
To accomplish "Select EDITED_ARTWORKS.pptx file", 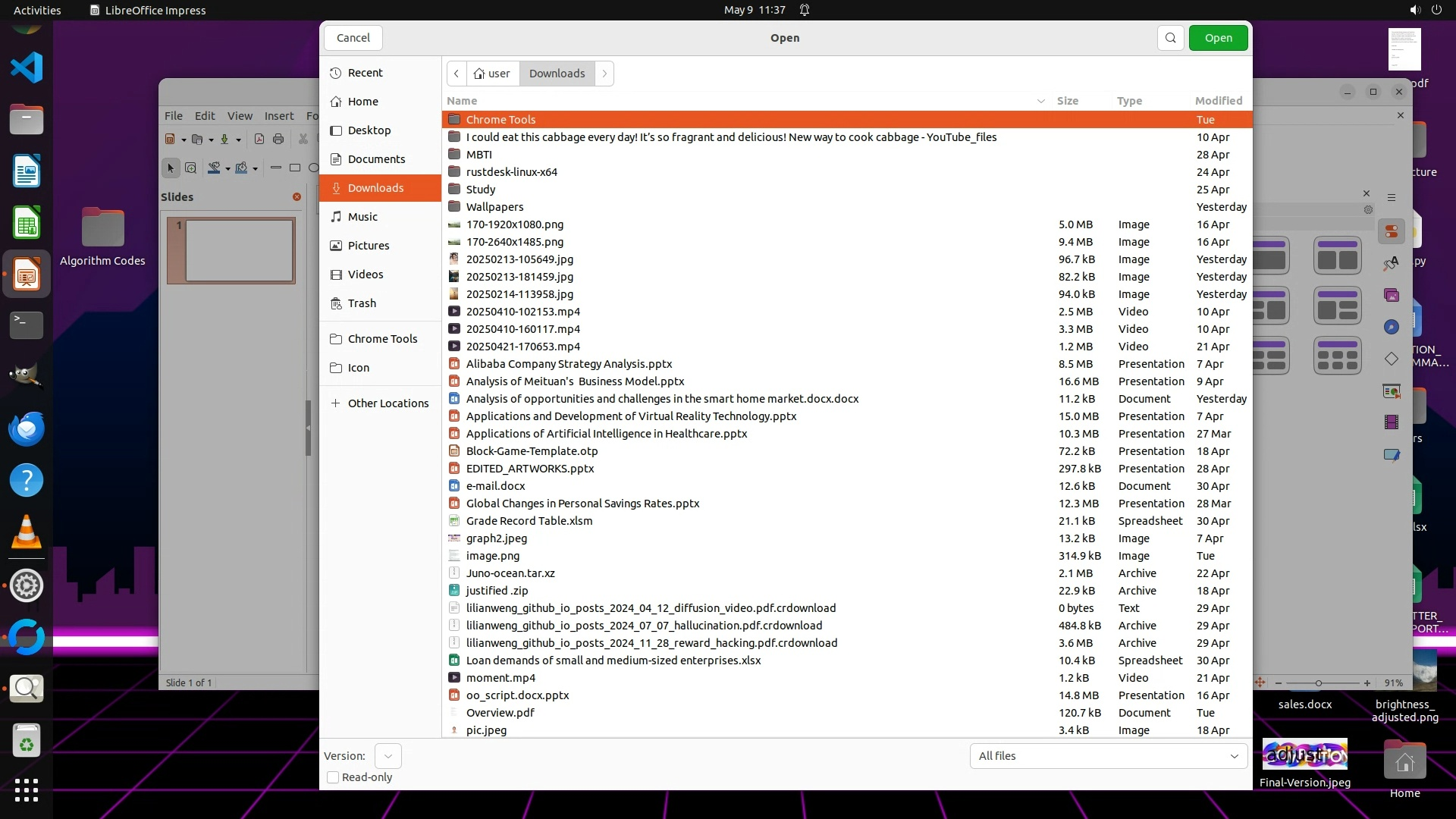I will tap(529, 469).
